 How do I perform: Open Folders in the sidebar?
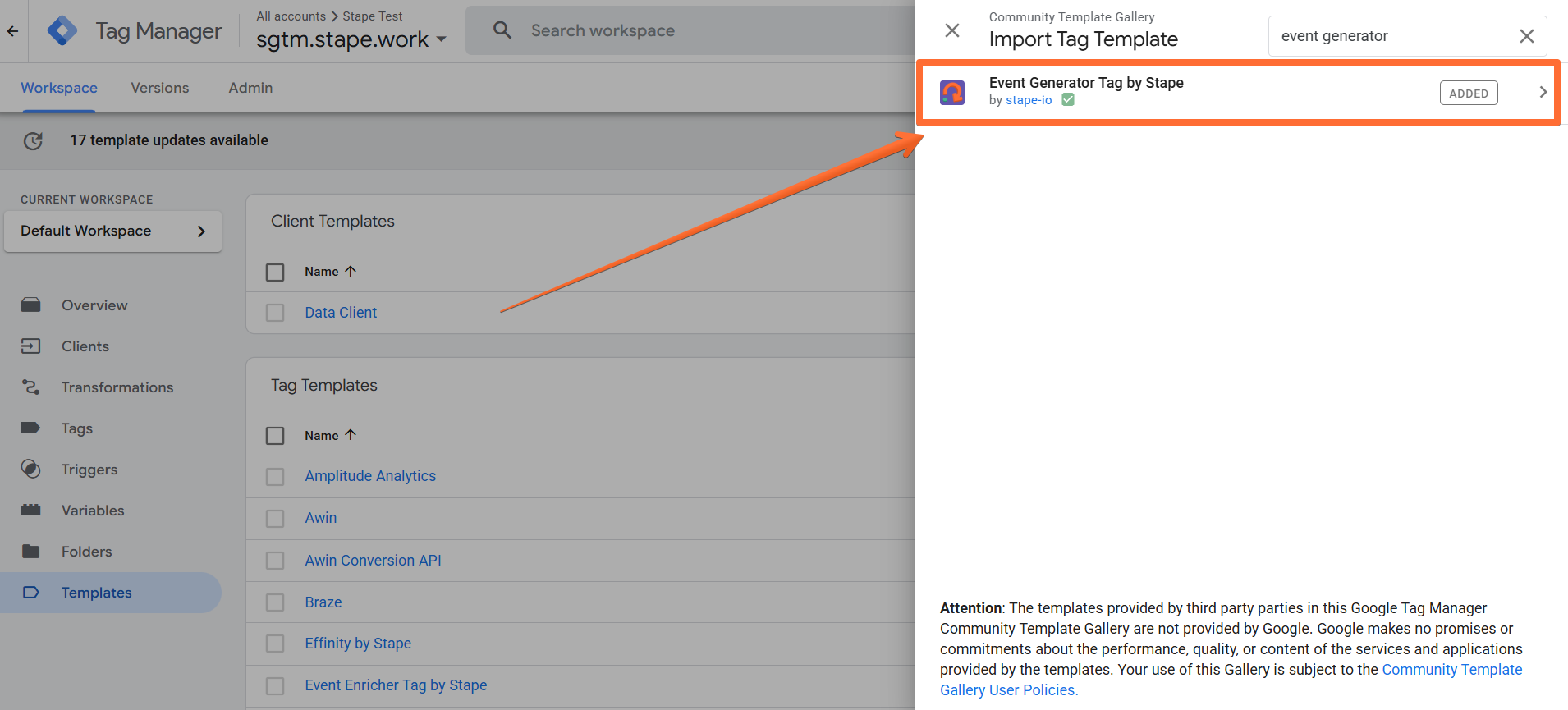86,552
